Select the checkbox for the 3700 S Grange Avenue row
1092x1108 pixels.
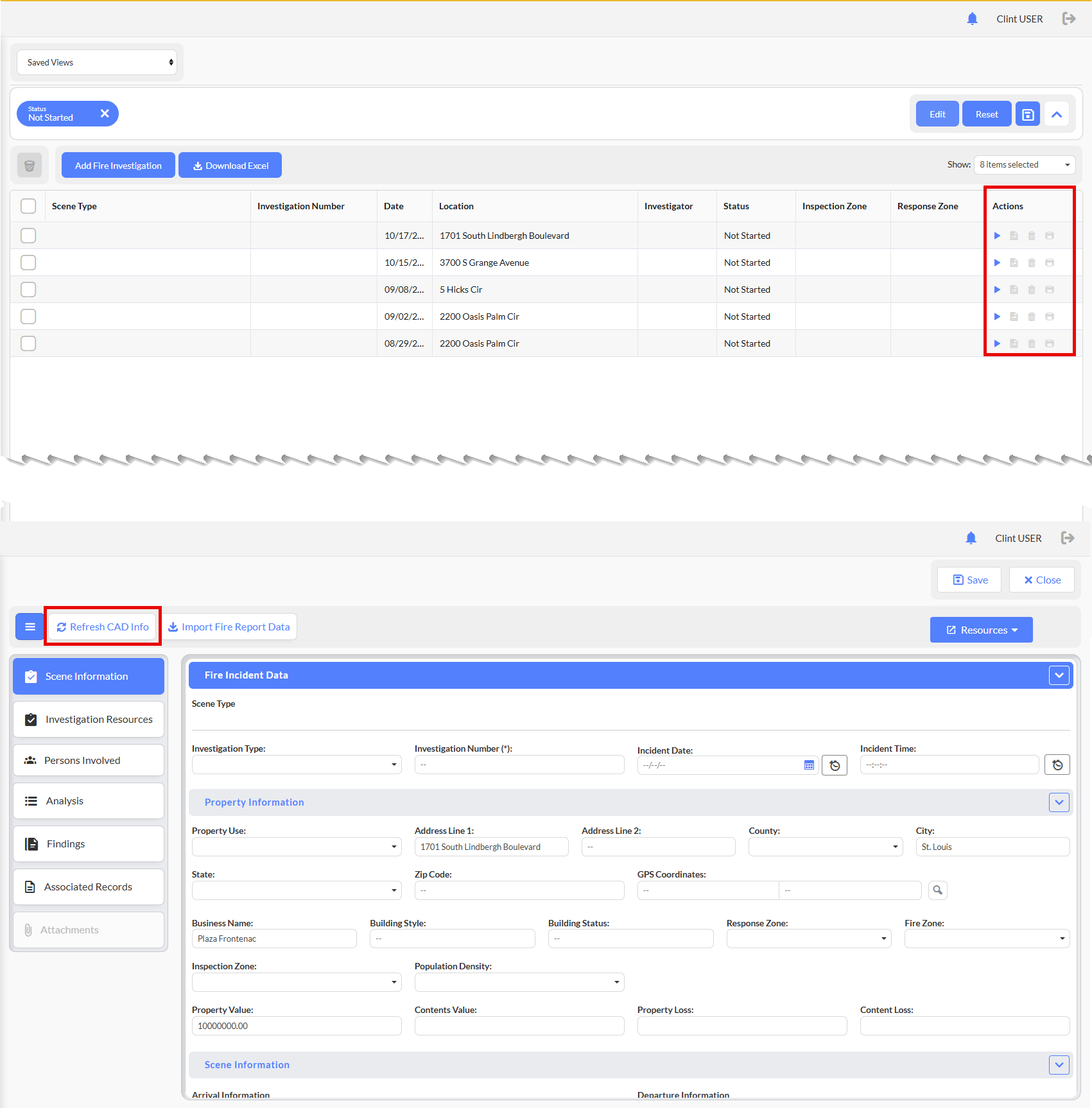[28, 263]
